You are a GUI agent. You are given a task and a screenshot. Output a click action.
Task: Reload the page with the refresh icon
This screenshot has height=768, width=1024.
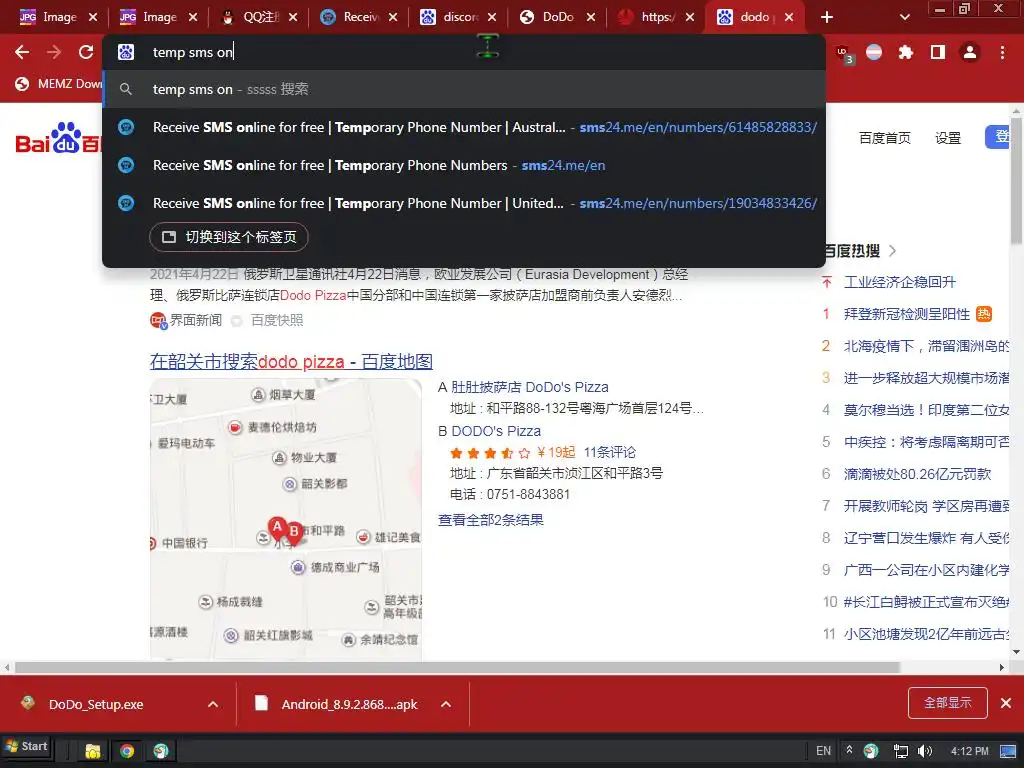(86, 52)
